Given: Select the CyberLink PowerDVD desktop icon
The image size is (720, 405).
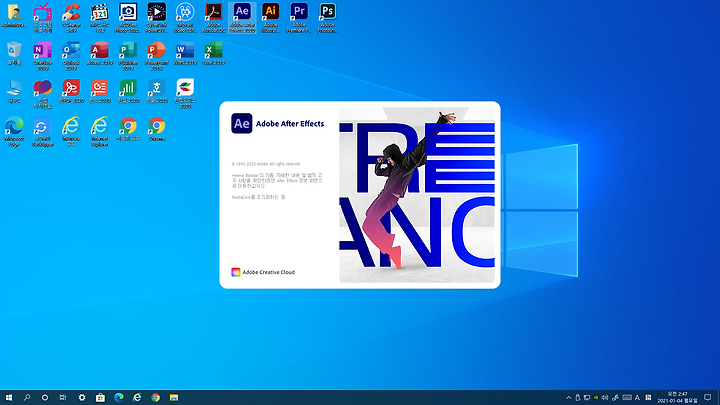Looking at the screenshot, I should [x=157, y=18].
